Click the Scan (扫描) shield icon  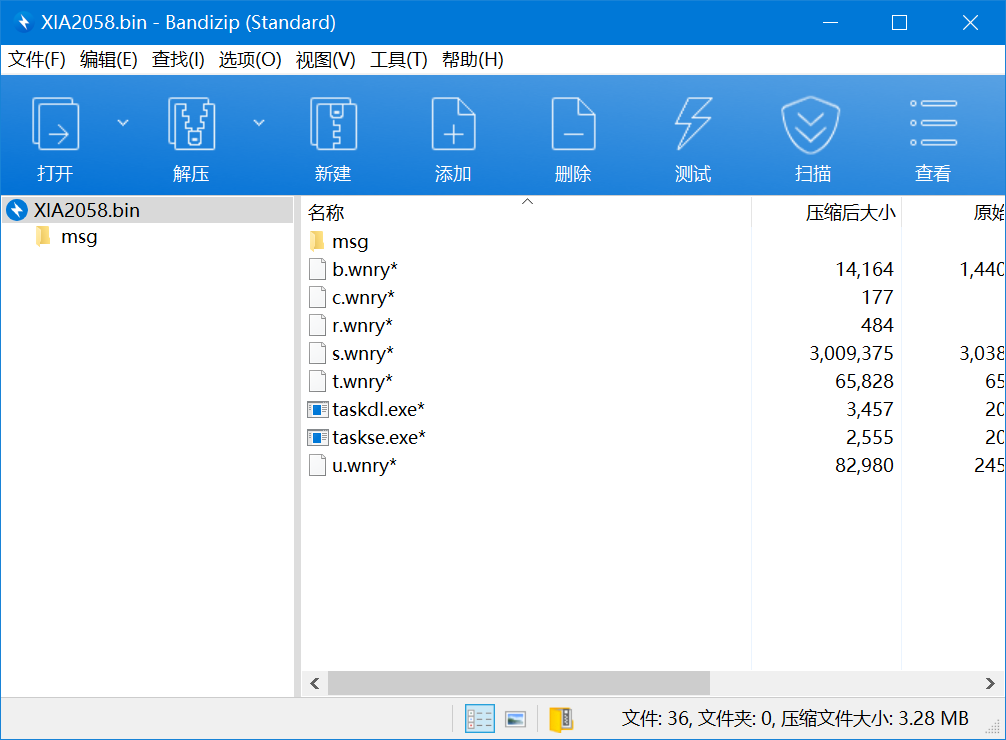pyautogui.click(x=812, y=125)
